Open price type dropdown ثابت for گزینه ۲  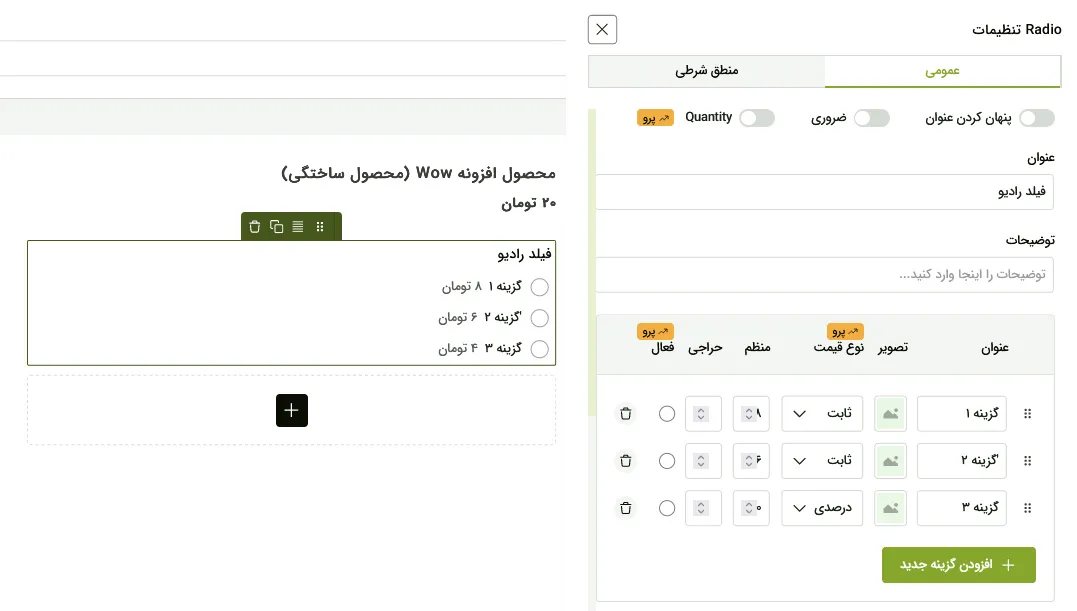(822, 461)
